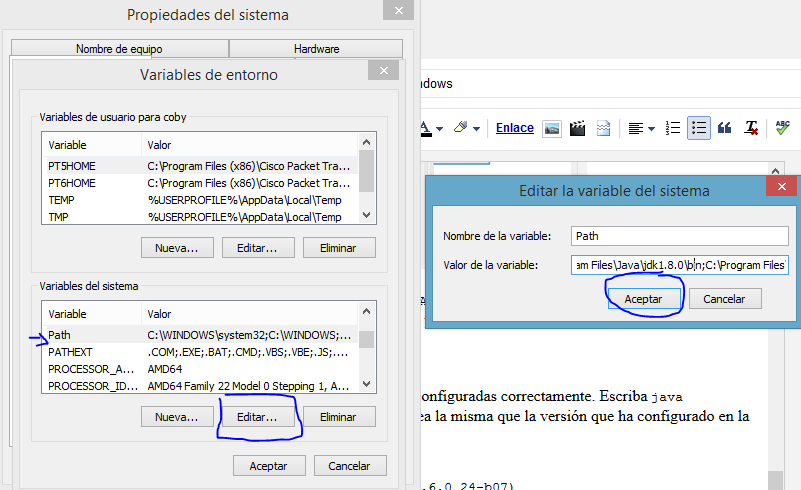Open the highlight color dropdown arrow

point(476,129)
